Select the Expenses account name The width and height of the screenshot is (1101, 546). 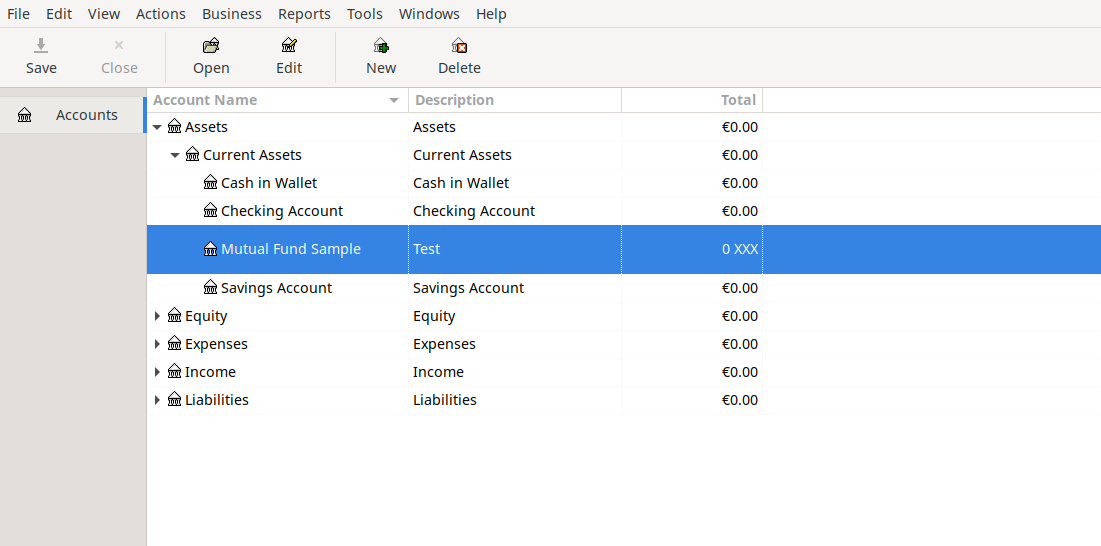tap(216, 344)
